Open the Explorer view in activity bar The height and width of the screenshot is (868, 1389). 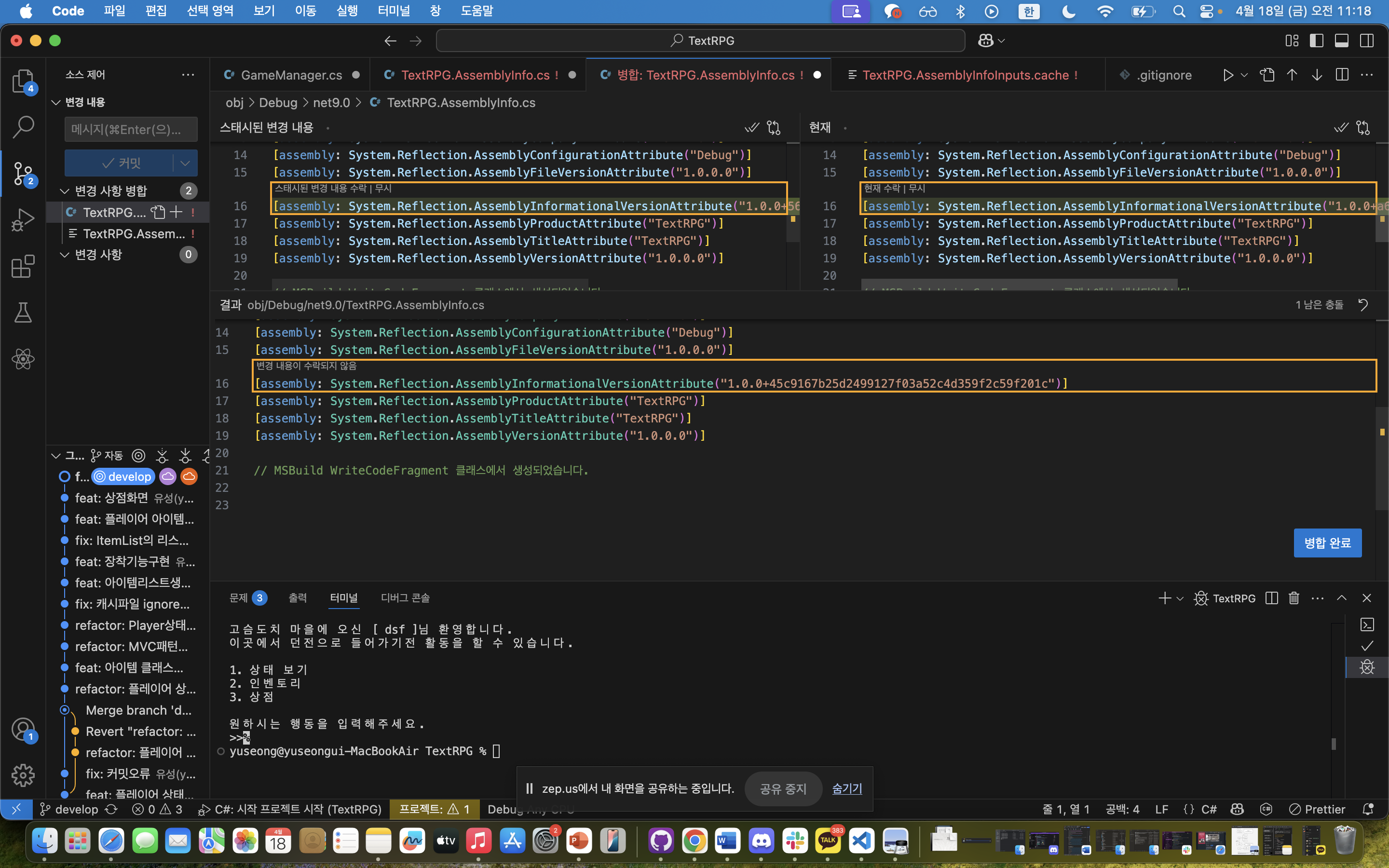point(23,81)
